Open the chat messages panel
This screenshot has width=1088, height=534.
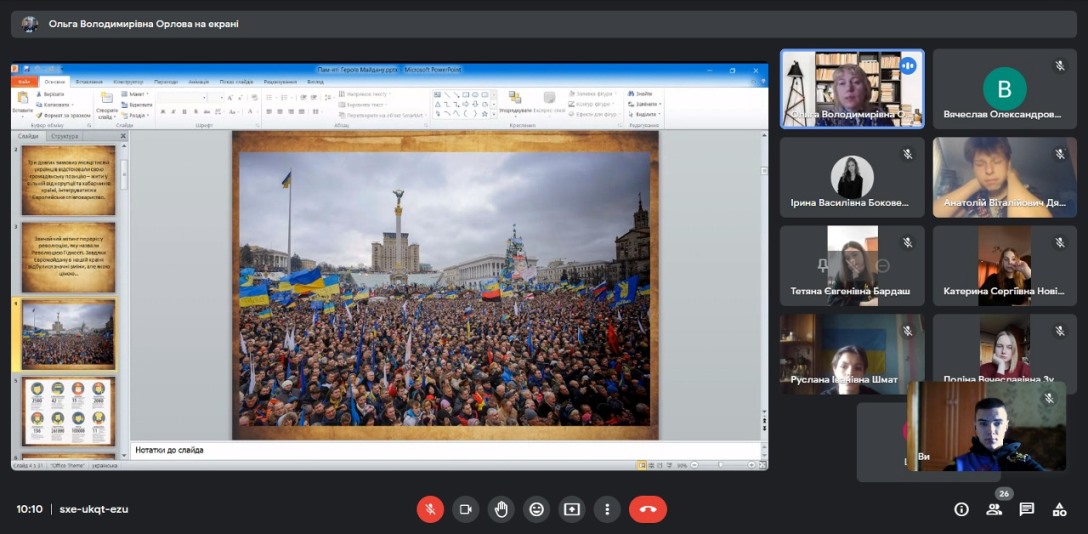coord(1026,509)
